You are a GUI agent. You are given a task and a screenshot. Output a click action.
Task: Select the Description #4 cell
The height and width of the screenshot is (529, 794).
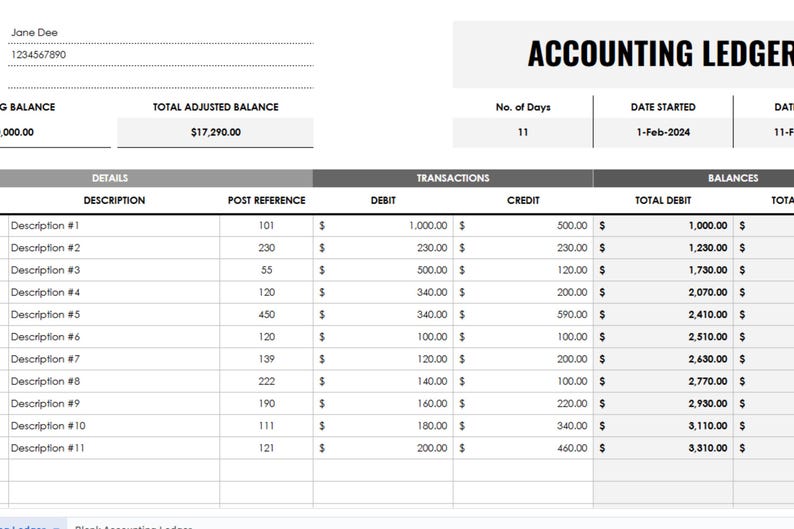point(114,293)
